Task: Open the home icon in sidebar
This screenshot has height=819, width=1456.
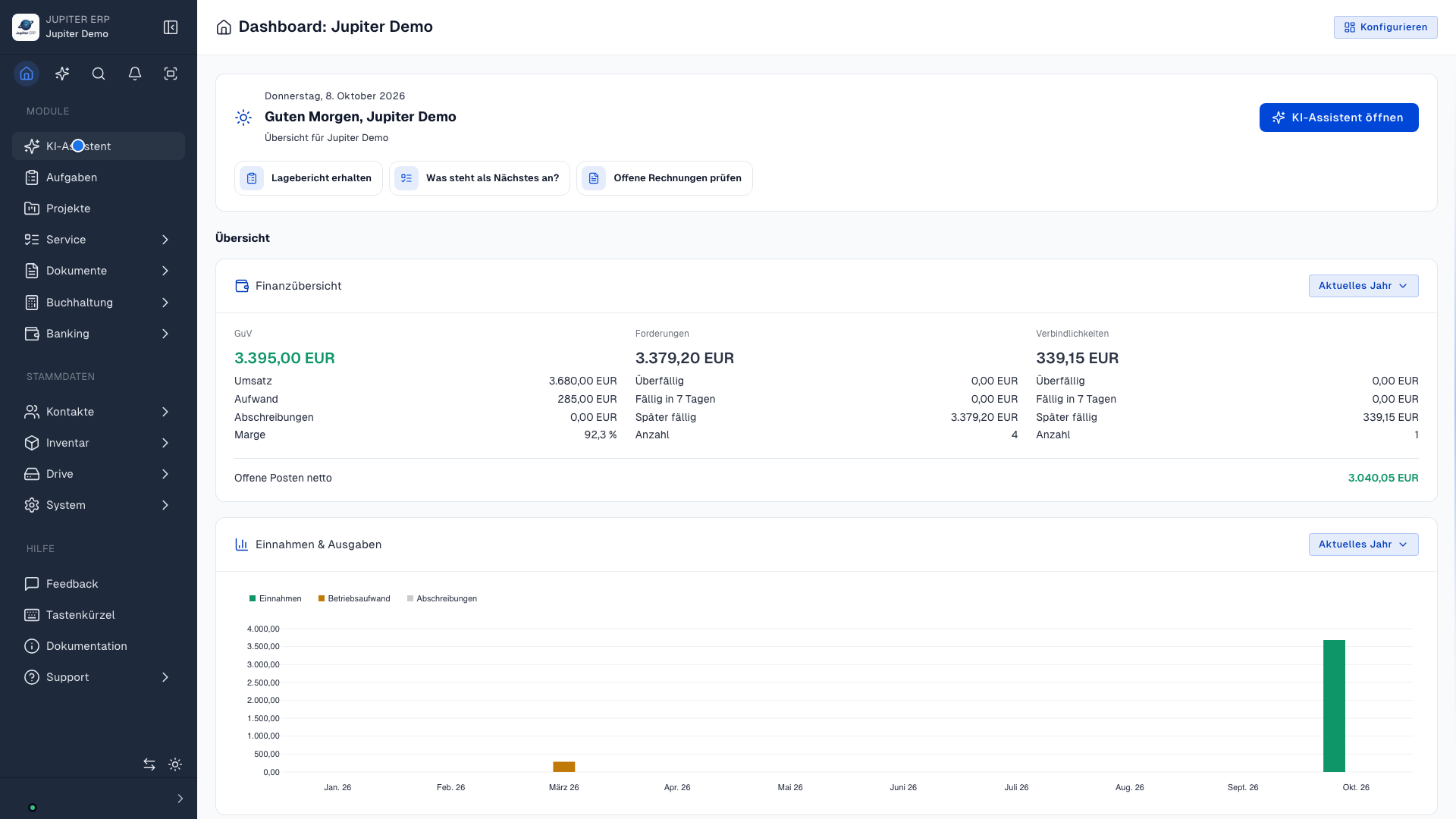Action: (27, 74)
